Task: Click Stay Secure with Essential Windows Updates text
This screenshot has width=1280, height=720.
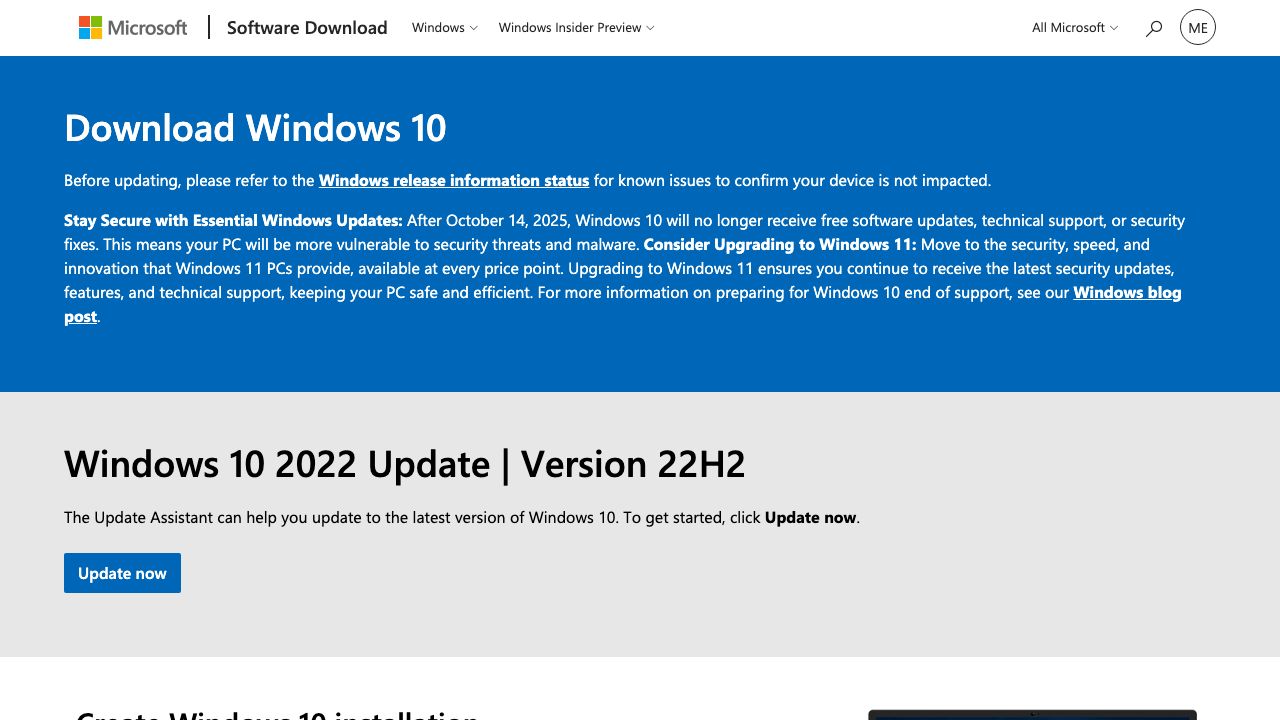Action: [233, 221]
